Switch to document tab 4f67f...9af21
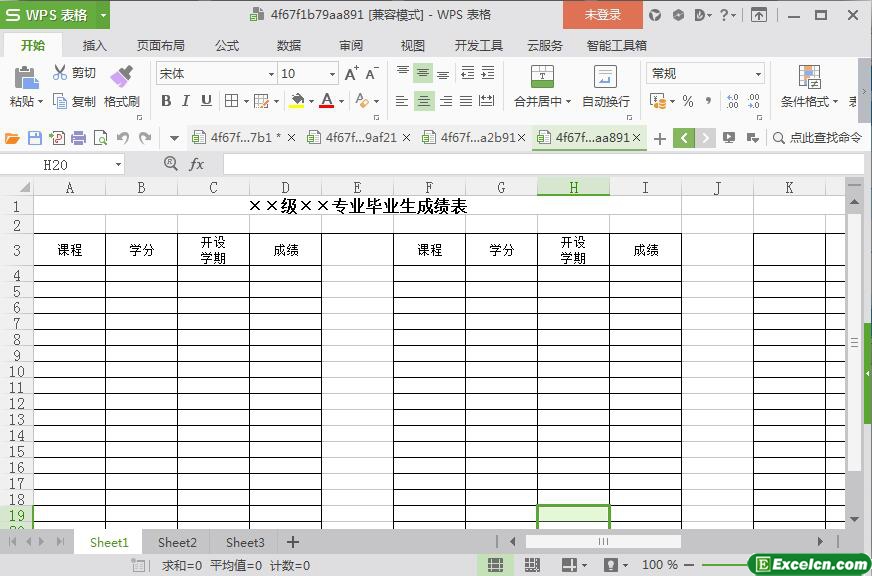Screen dimensions: 872x576 (x=361, y=138)
